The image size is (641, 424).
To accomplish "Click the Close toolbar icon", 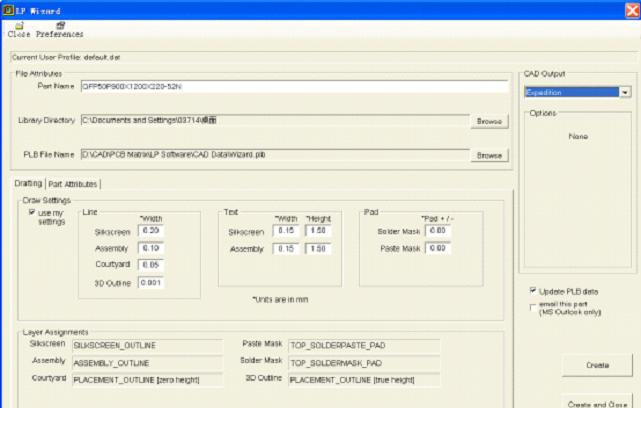I will (19, 30).
